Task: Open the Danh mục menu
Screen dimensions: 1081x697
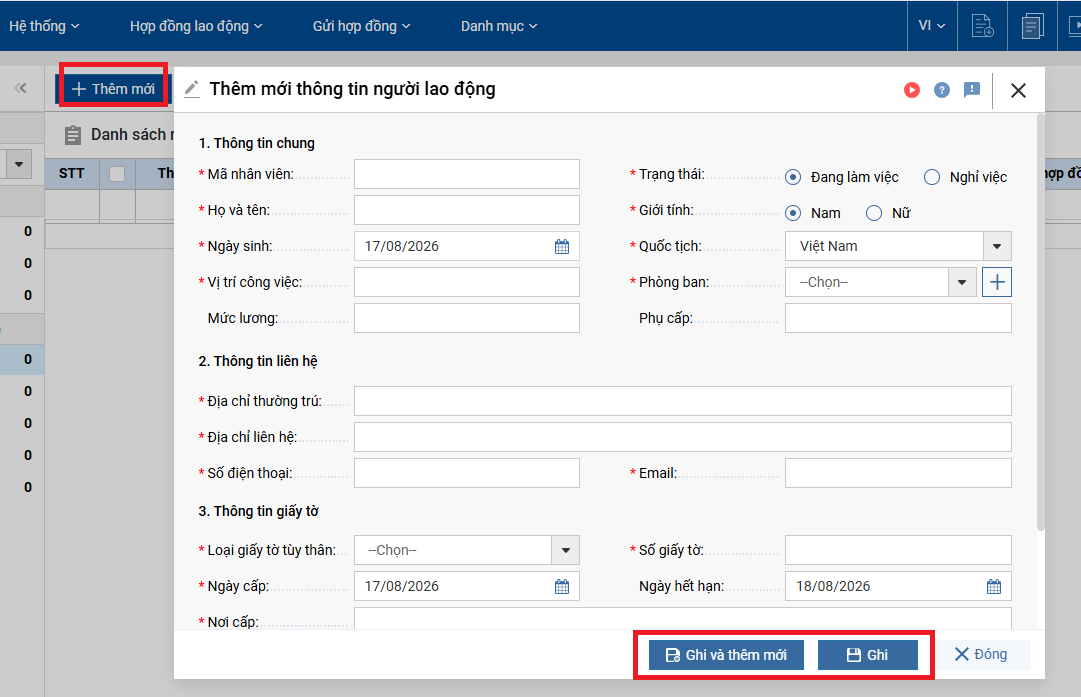Action: click(498, 26)
